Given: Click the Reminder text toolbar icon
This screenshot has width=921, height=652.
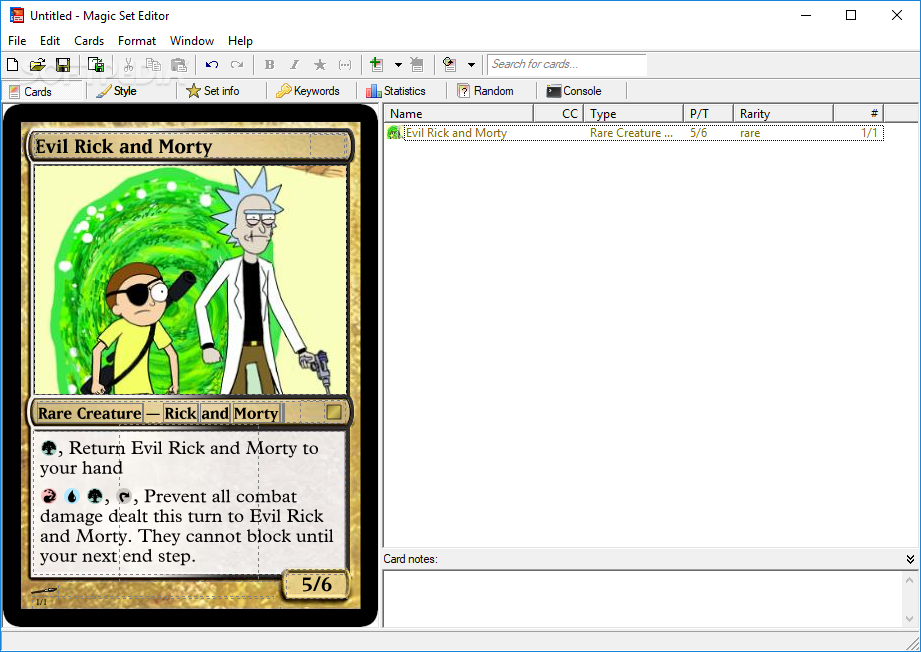Looking at the screenshot, I should pyautogui.click(x=345, y=65).
